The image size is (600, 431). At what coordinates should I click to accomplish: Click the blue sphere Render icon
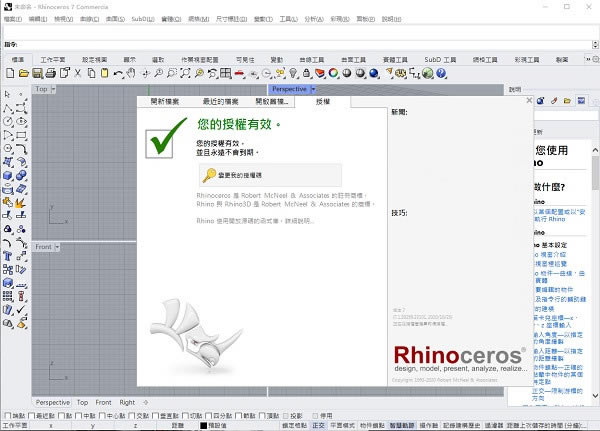coord(374,73)
